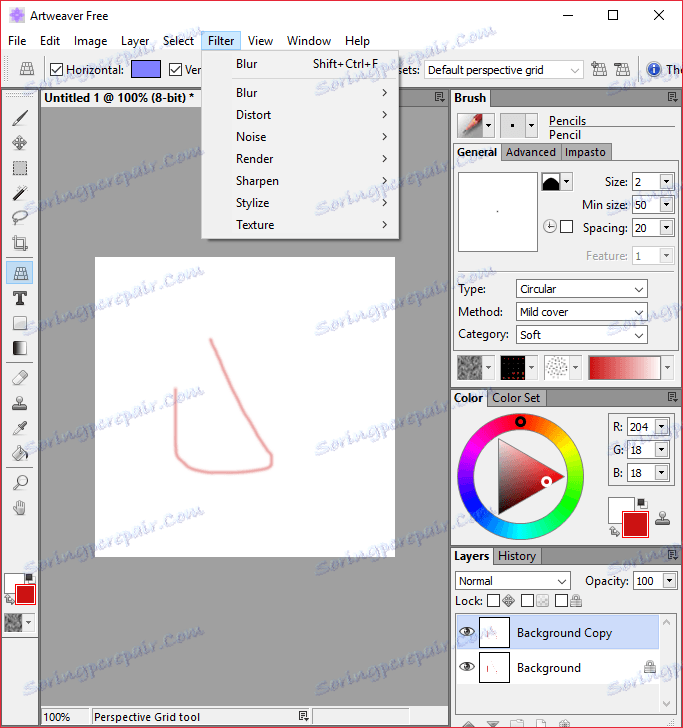Viewport: 683px width, 728px height.
Task: Select the Brush tool in the toolbox
Action: point(20,118)
